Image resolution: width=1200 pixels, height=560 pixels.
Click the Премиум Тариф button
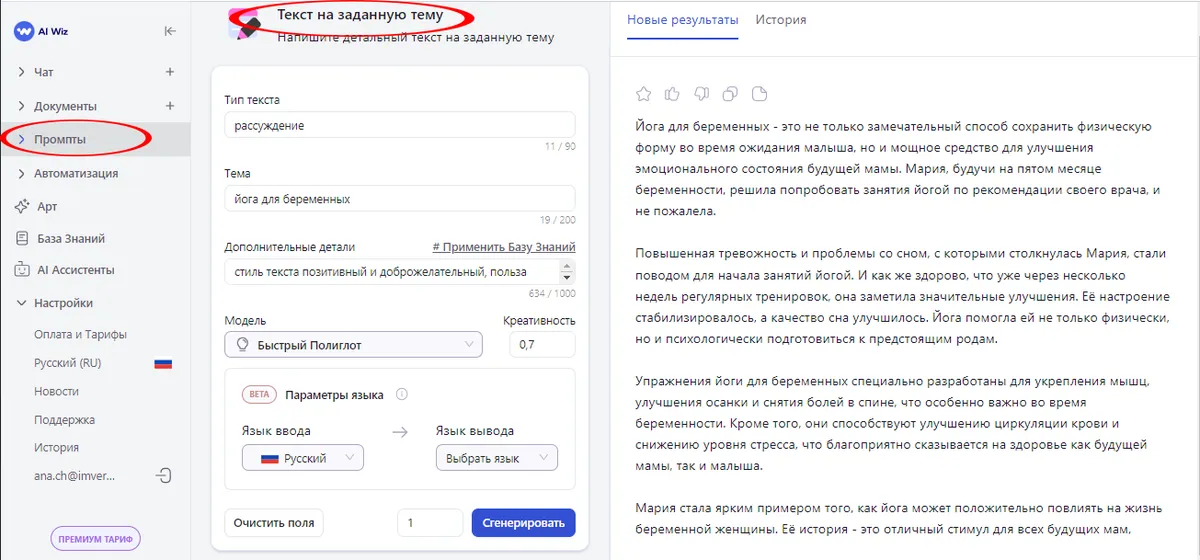coord(96,538)
